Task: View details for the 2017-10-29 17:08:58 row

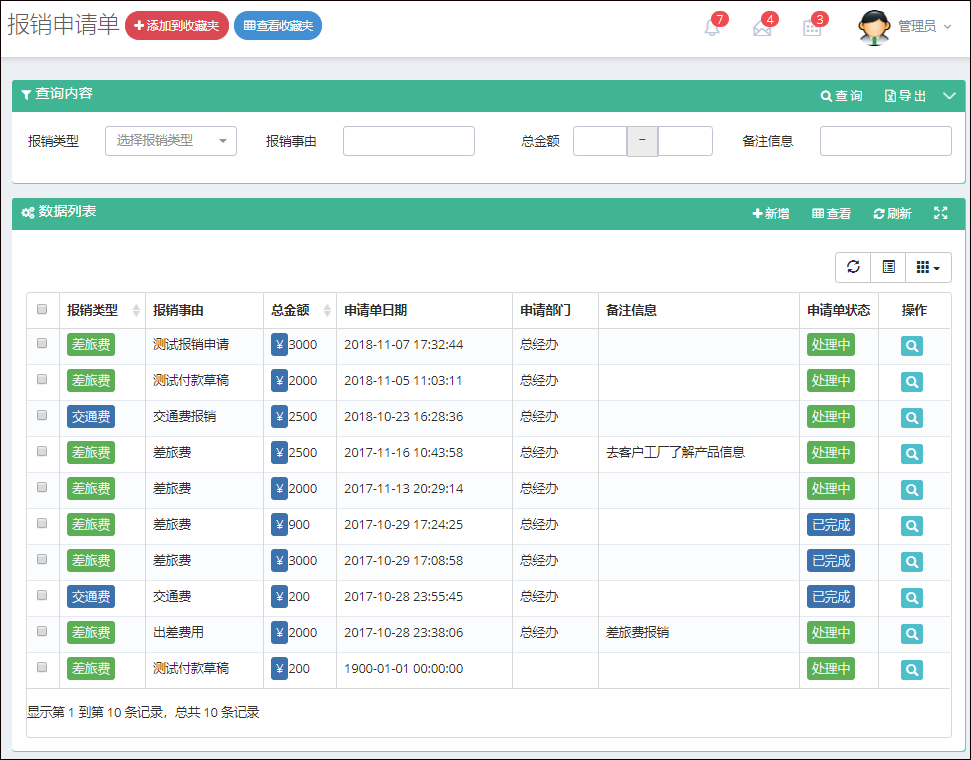Action: pyautogui.click(x=912, y=561)
